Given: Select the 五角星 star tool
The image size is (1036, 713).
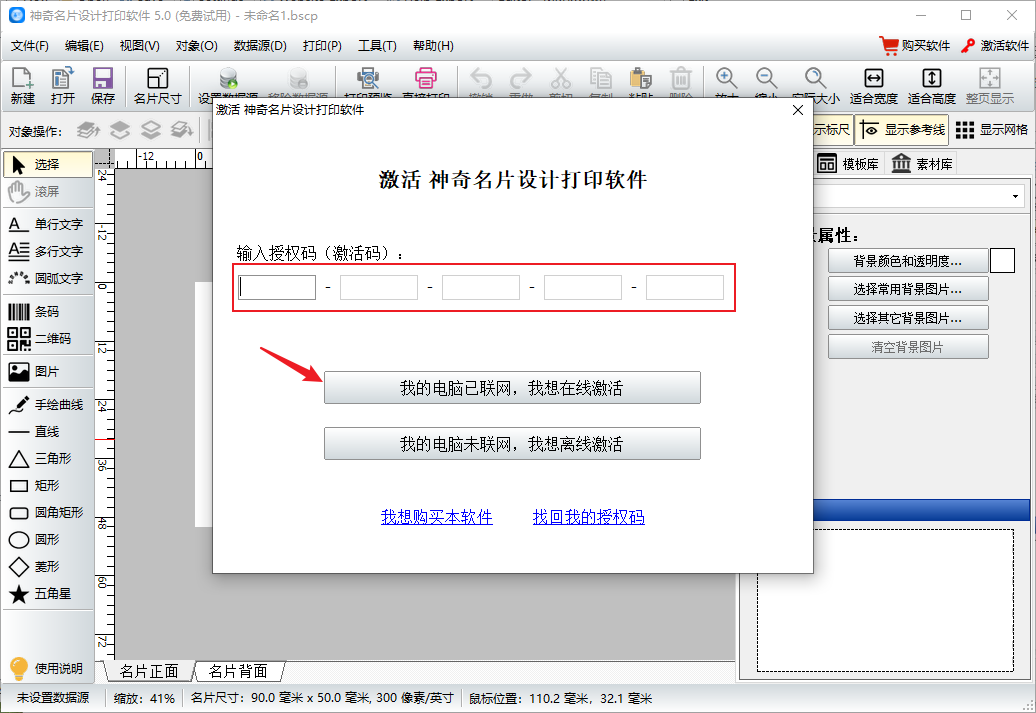Looking at the screenshot, I should tap(48, 594).
